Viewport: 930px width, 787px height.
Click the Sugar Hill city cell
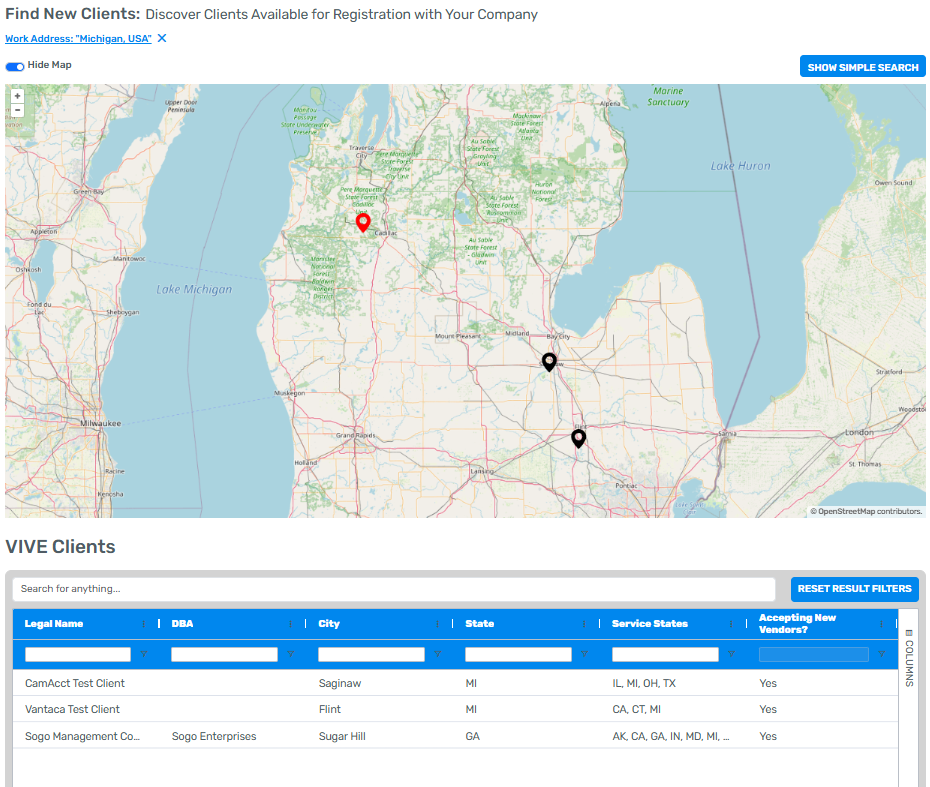point(342,736)
